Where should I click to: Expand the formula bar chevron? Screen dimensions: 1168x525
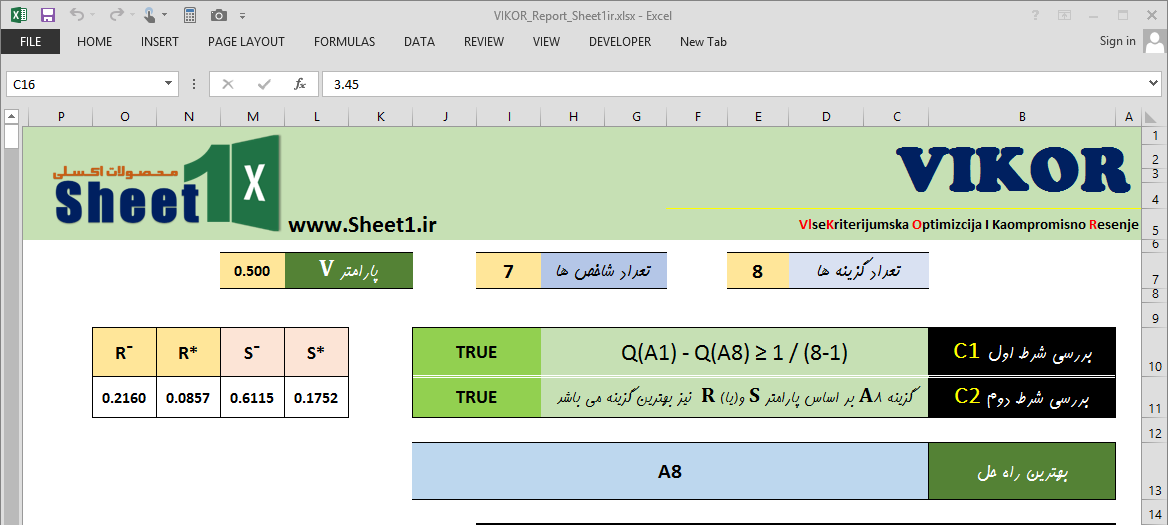click(1154, 84)
